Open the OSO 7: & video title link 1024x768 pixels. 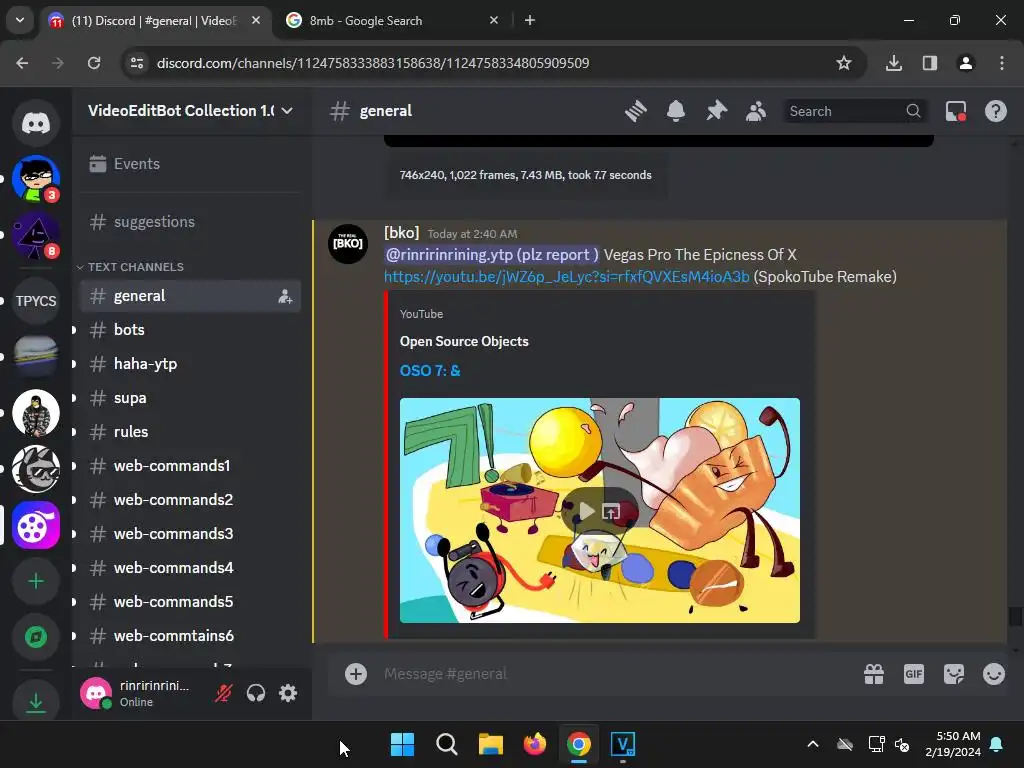[430, 371]
